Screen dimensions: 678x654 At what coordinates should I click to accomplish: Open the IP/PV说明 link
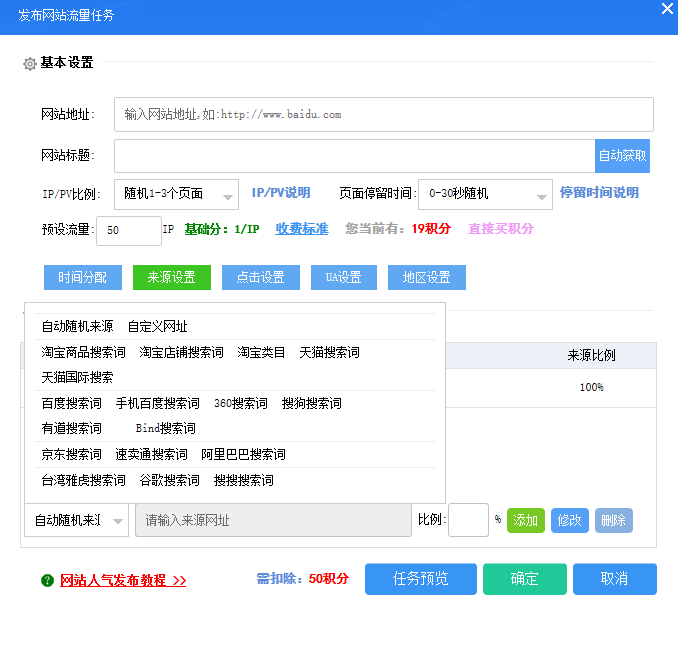click(x=281, y=193)
